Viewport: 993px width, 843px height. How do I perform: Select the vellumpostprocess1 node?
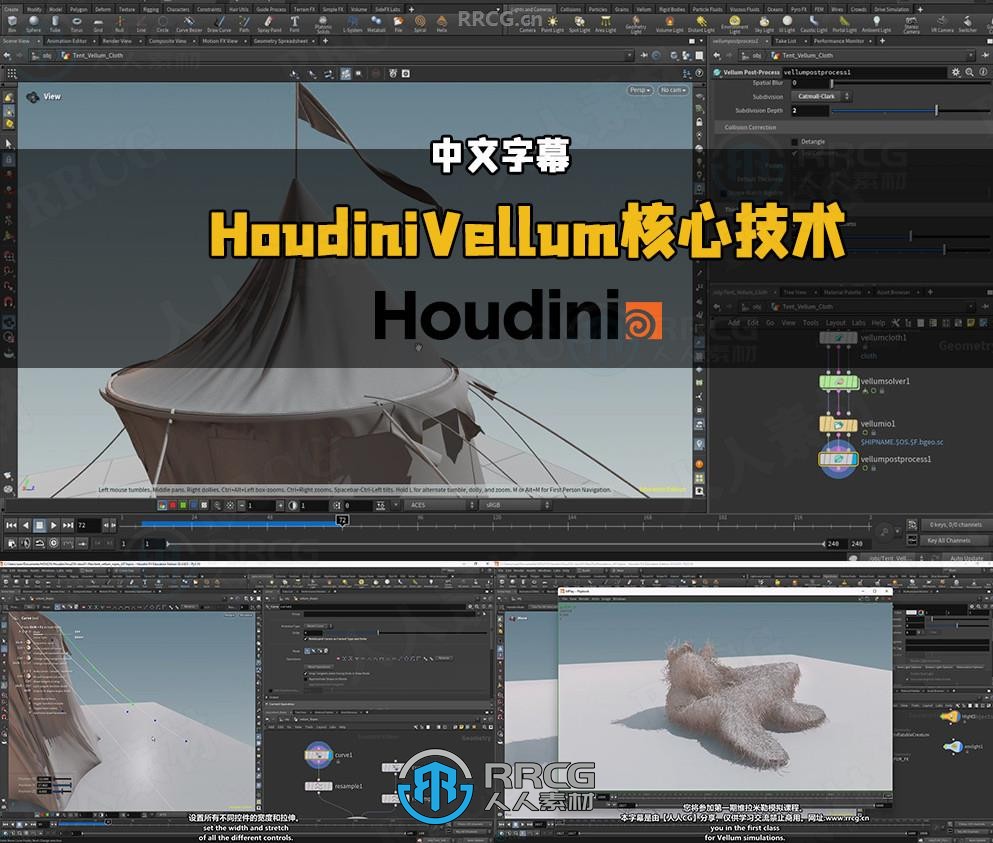(838, 459)
